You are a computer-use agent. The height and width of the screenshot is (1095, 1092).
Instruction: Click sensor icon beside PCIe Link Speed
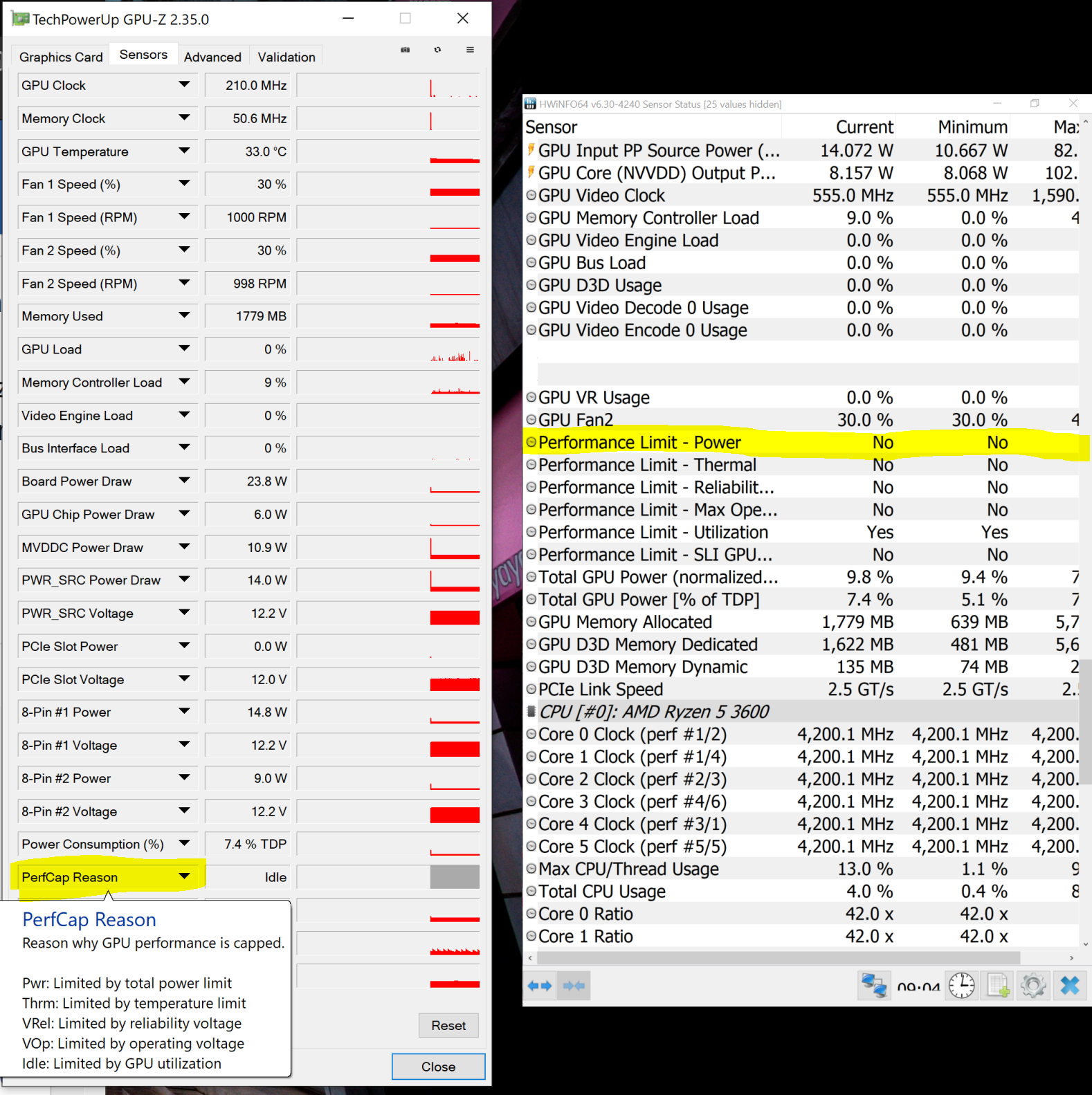point(531,689)
